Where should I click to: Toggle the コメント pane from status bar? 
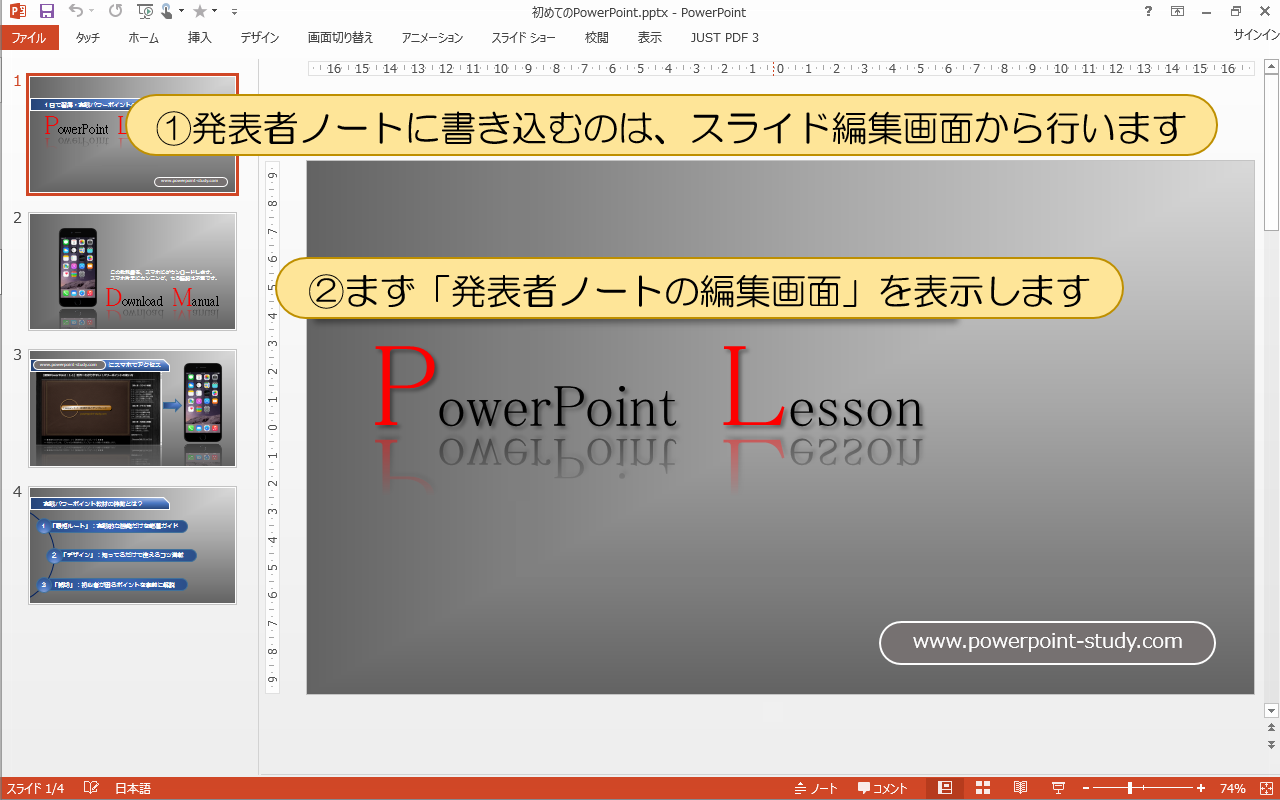point(883,789)
